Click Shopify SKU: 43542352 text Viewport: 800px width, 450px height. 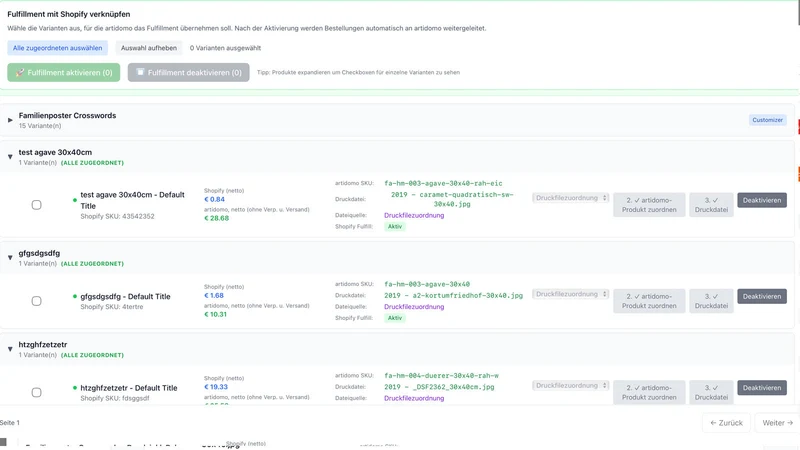(x=117, y=216)
